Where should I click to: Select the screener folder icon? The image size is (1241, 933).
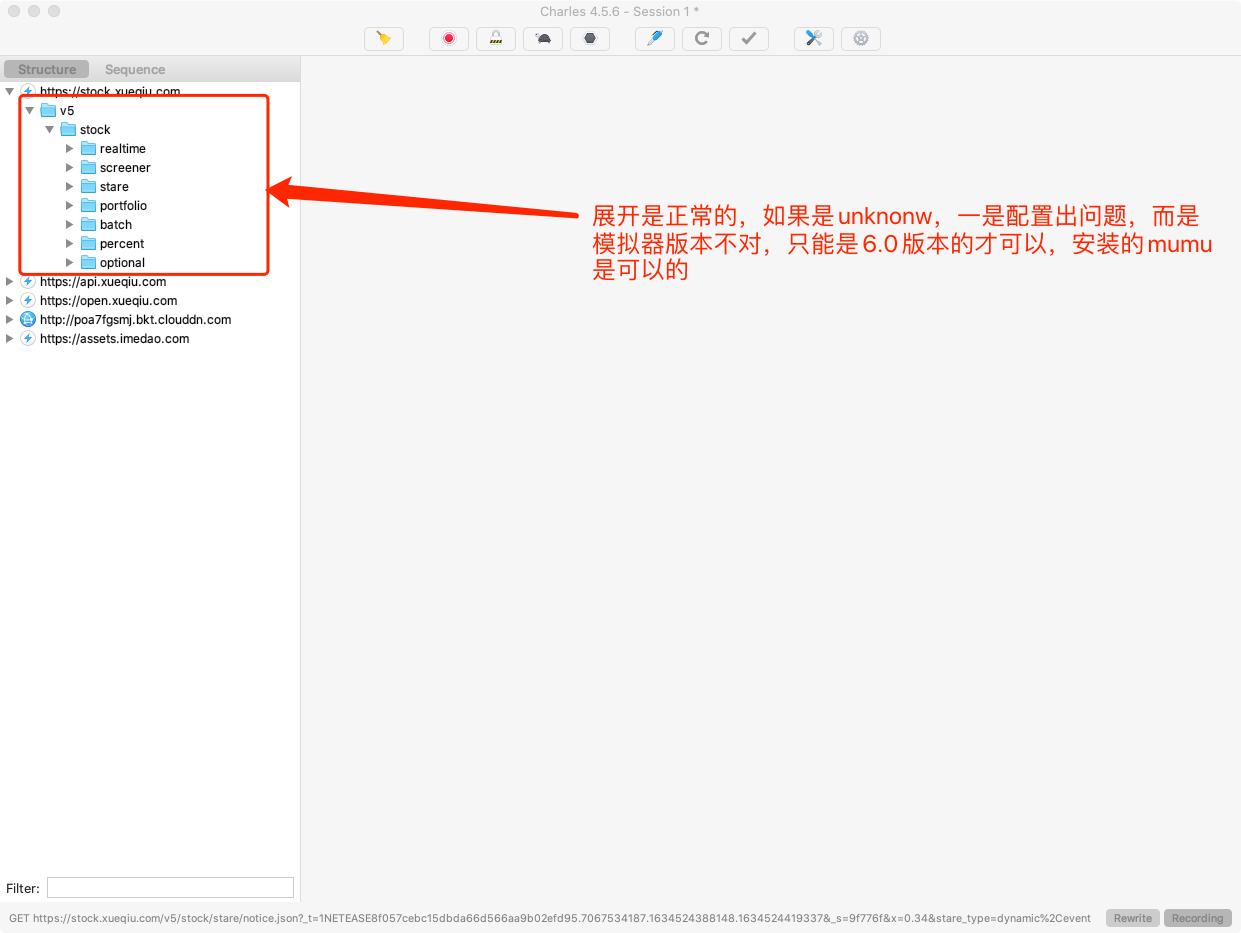click(x=88, y=167)
